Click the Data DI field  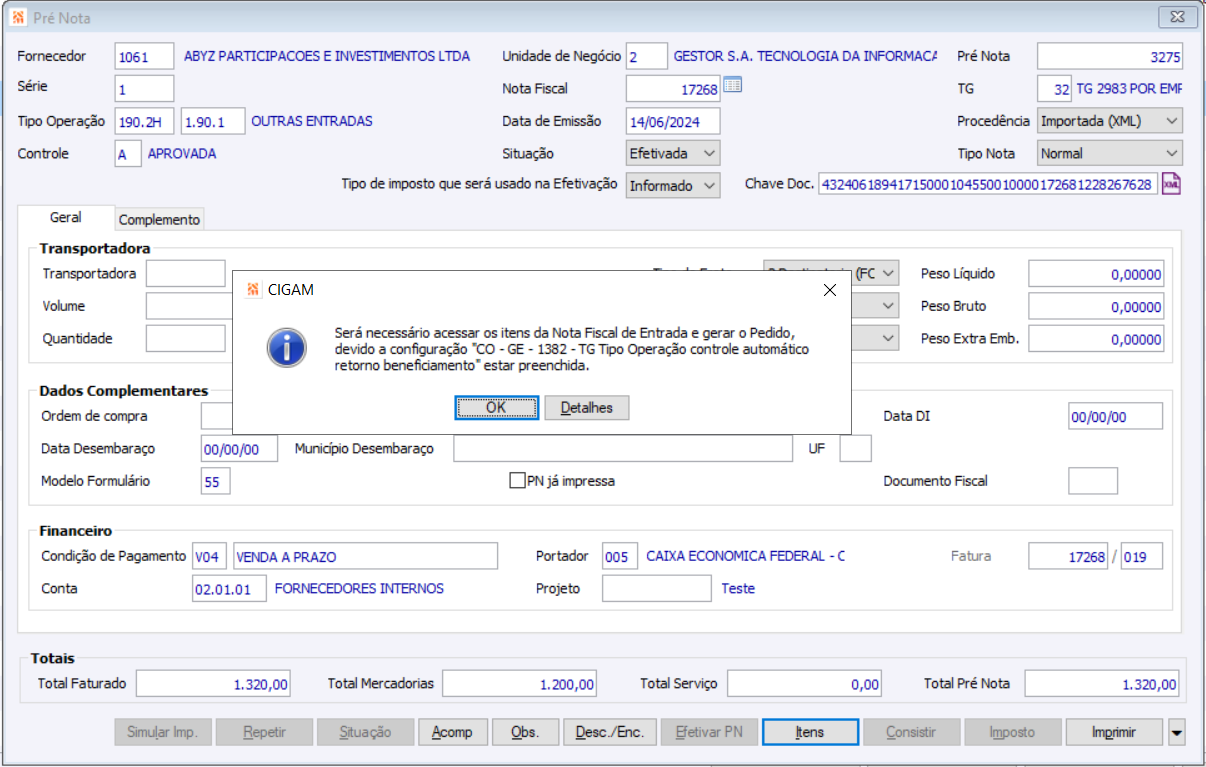[1115, 416]
